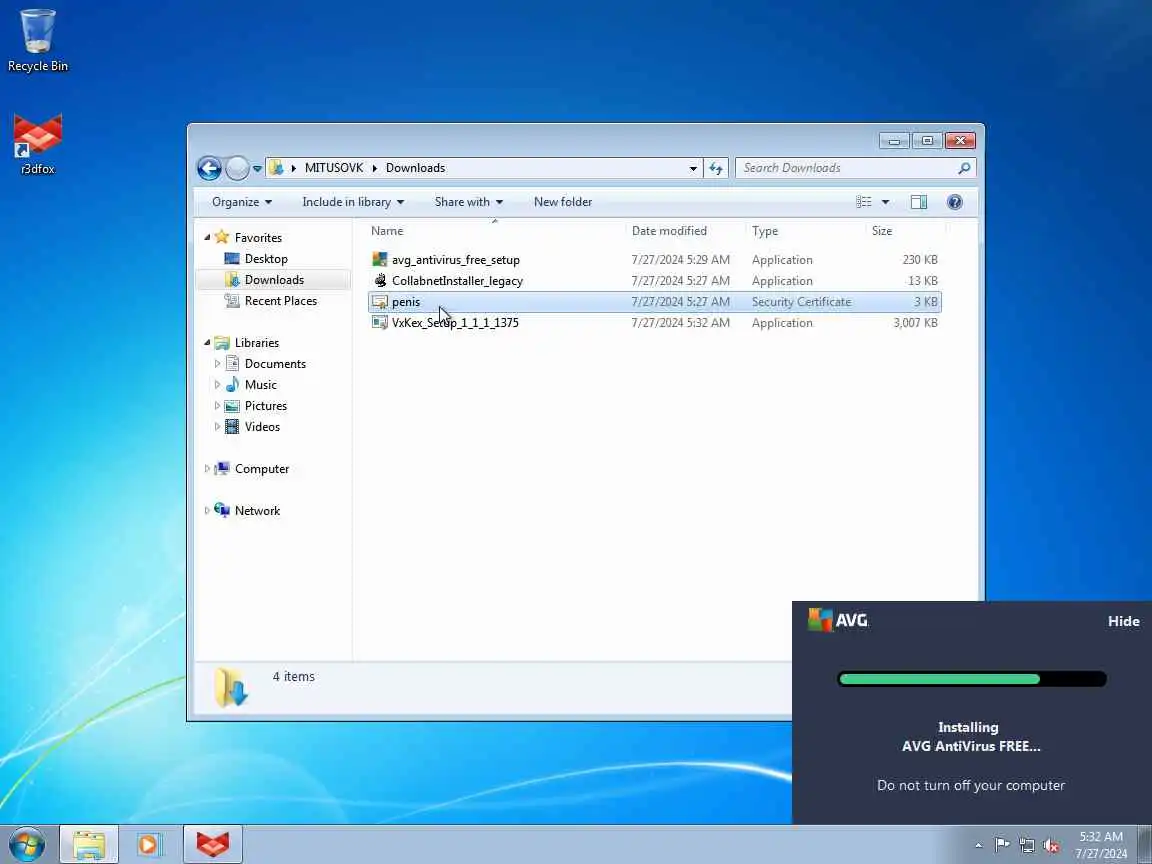1152x864 pixels.
Task: Sort by Name column header
Action: pos(496,231)
